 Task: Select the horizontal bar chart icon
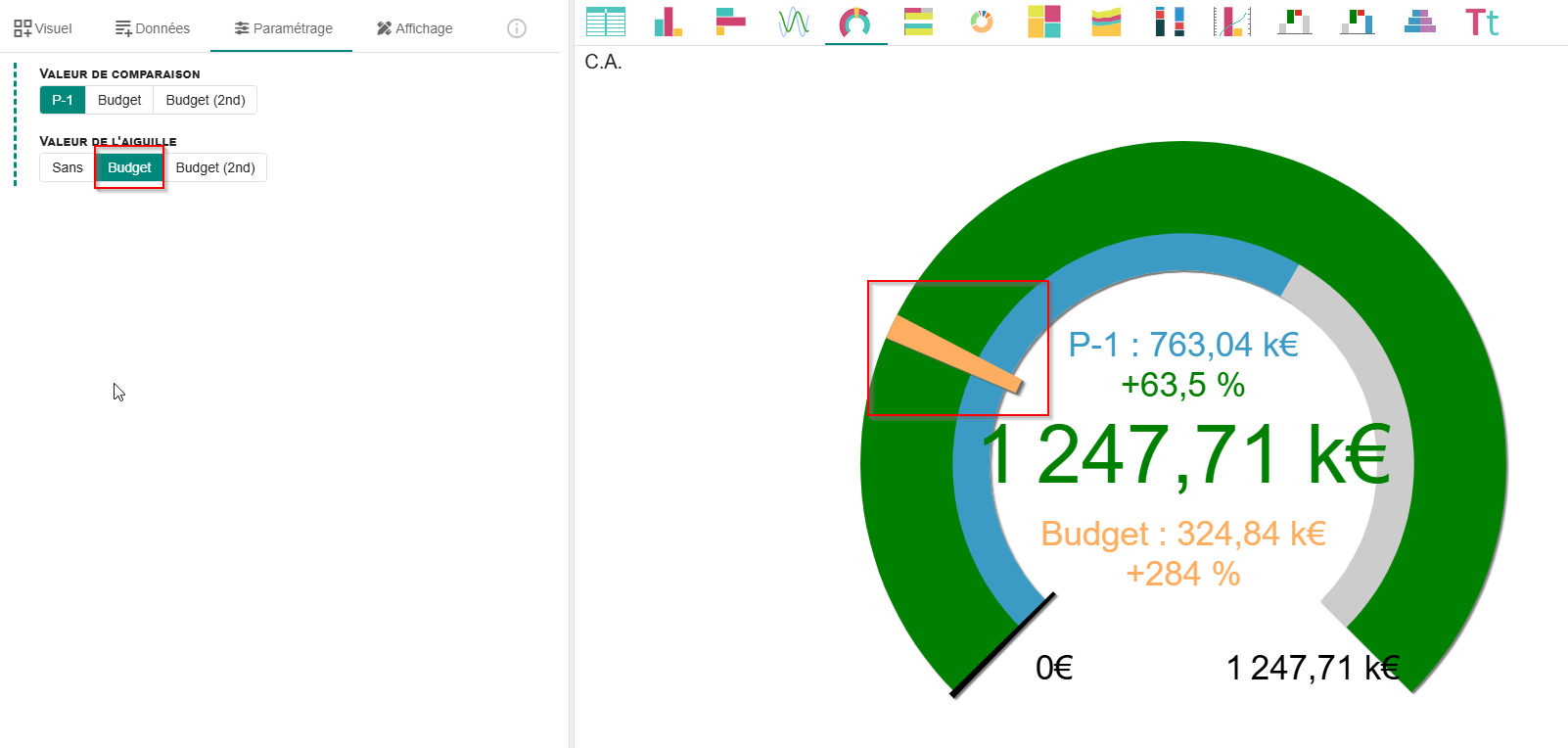pos(730,22)
